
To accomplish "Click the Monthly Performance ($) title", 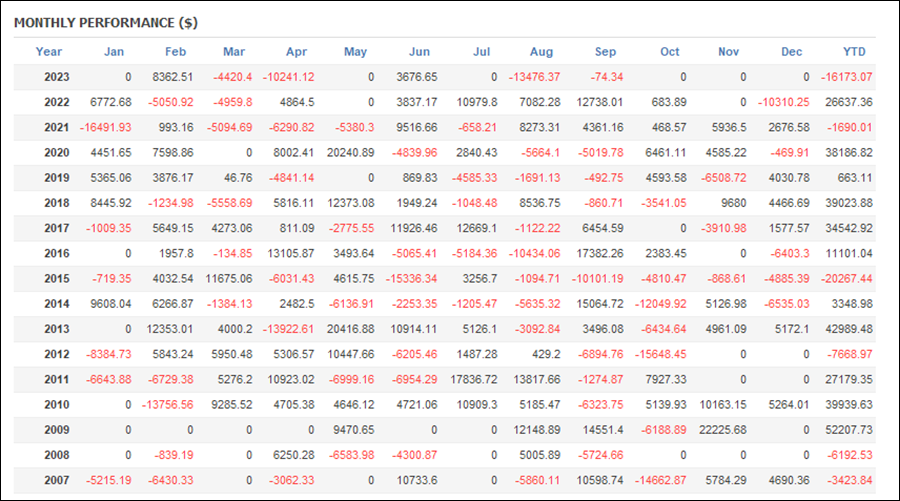I will point(106,23).
